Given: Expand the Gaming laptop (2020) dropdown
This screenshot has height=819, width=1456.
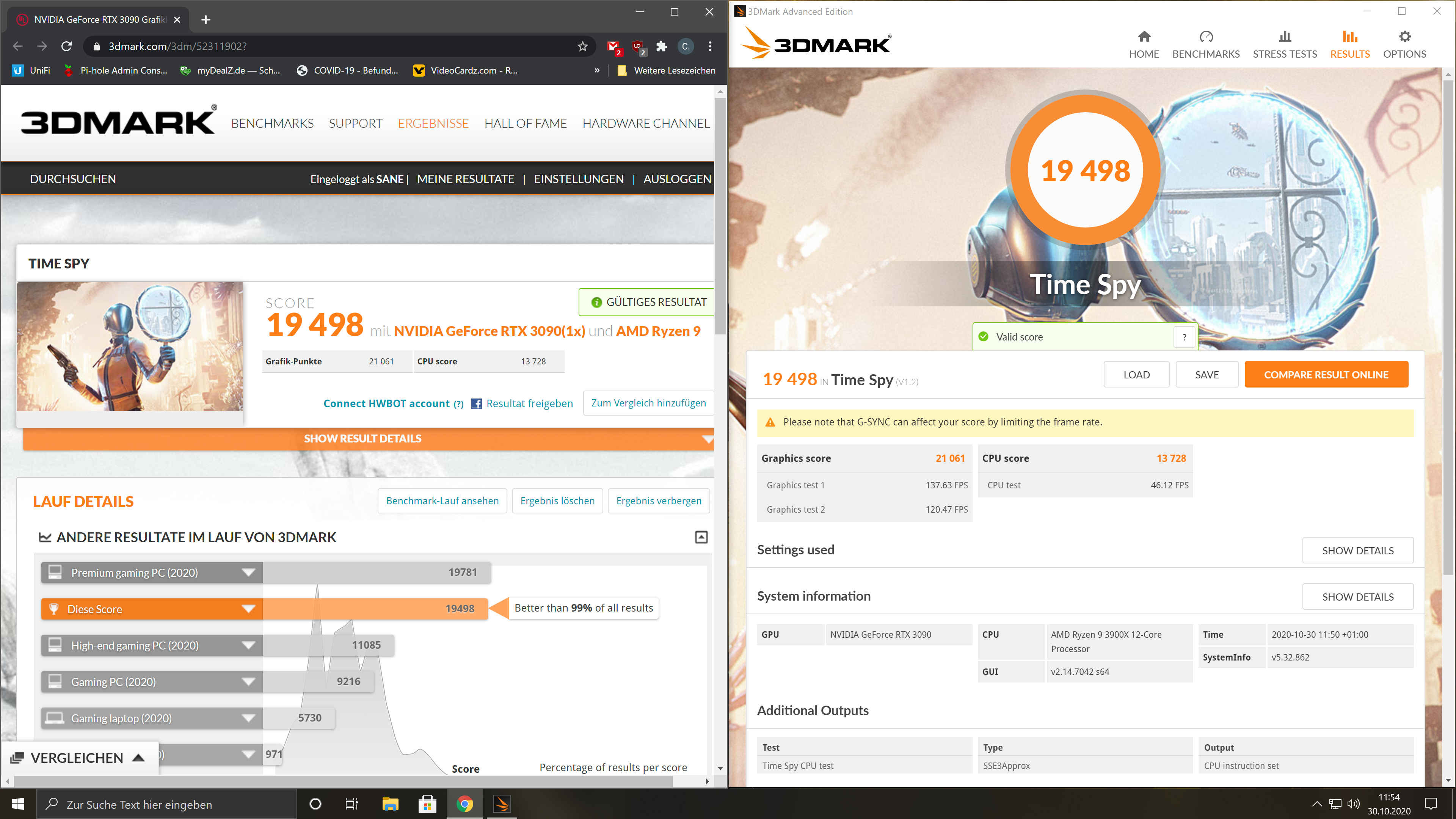Looking at the screenshot, I should tap(248, 719).
